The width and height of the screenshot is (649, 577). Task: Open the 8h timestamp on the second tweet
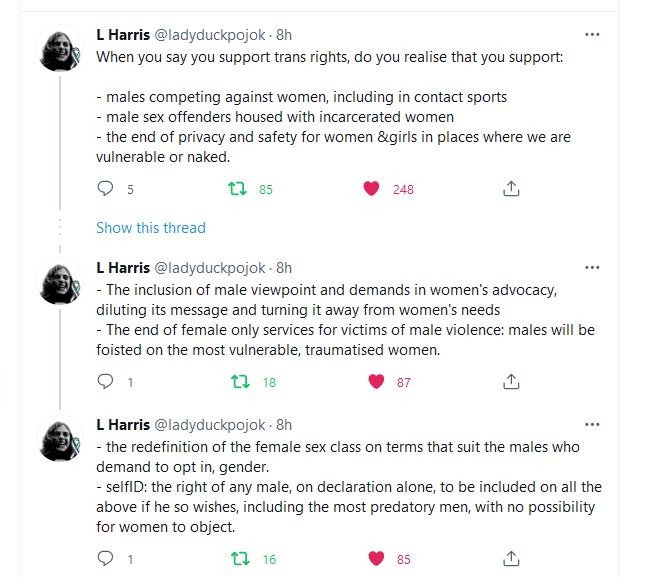(x=284, y=268)
